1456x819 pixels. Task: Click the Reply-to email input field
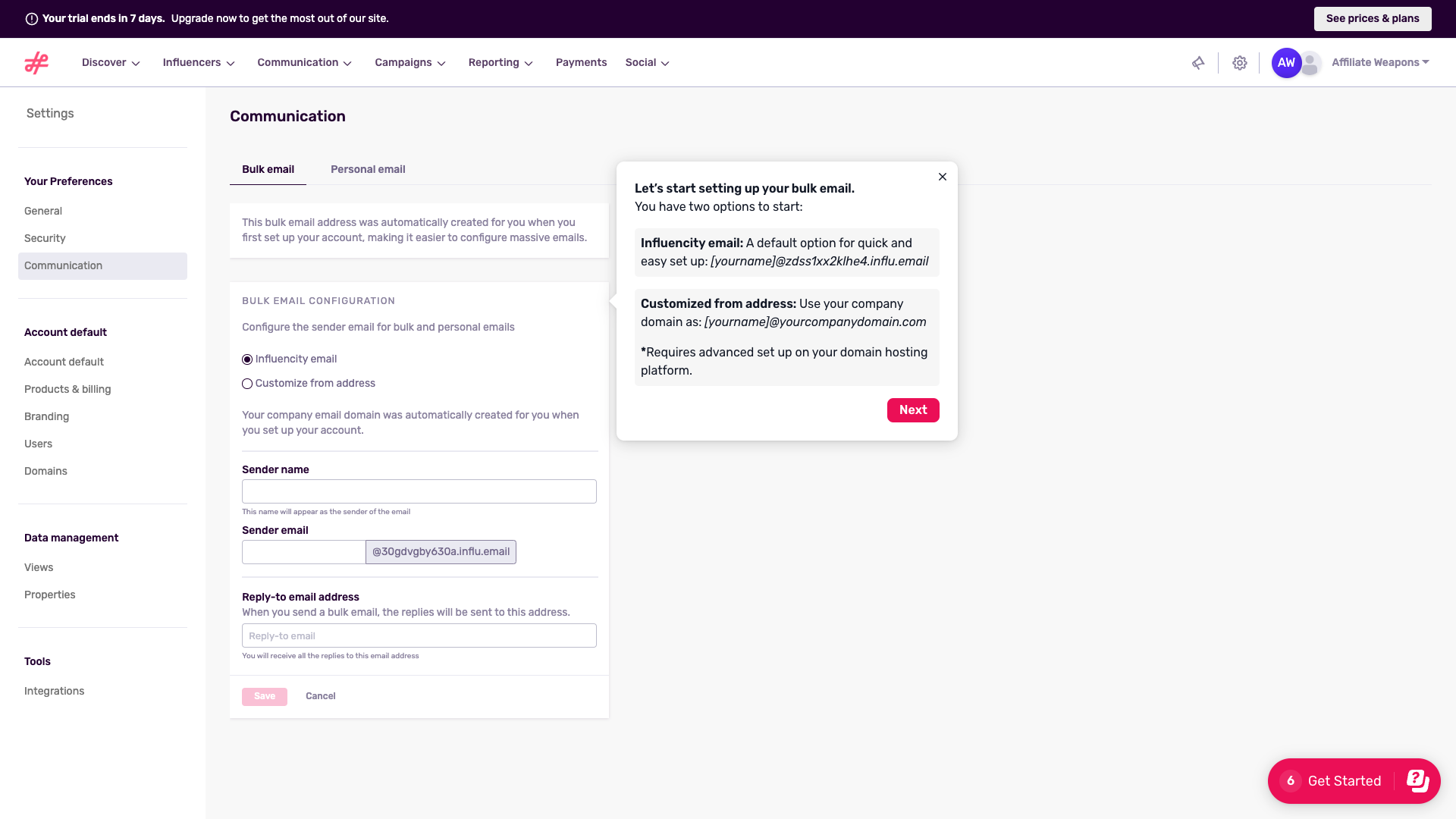click(x=419, y=635)
